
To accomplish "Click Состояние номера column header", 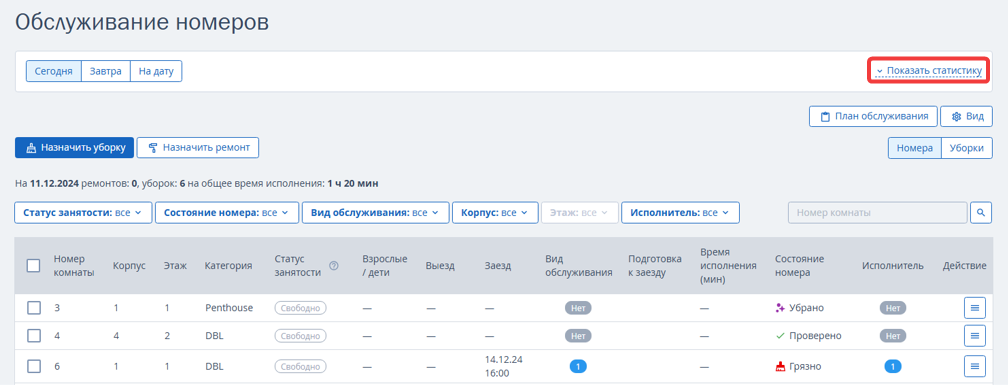I will 800,265.
